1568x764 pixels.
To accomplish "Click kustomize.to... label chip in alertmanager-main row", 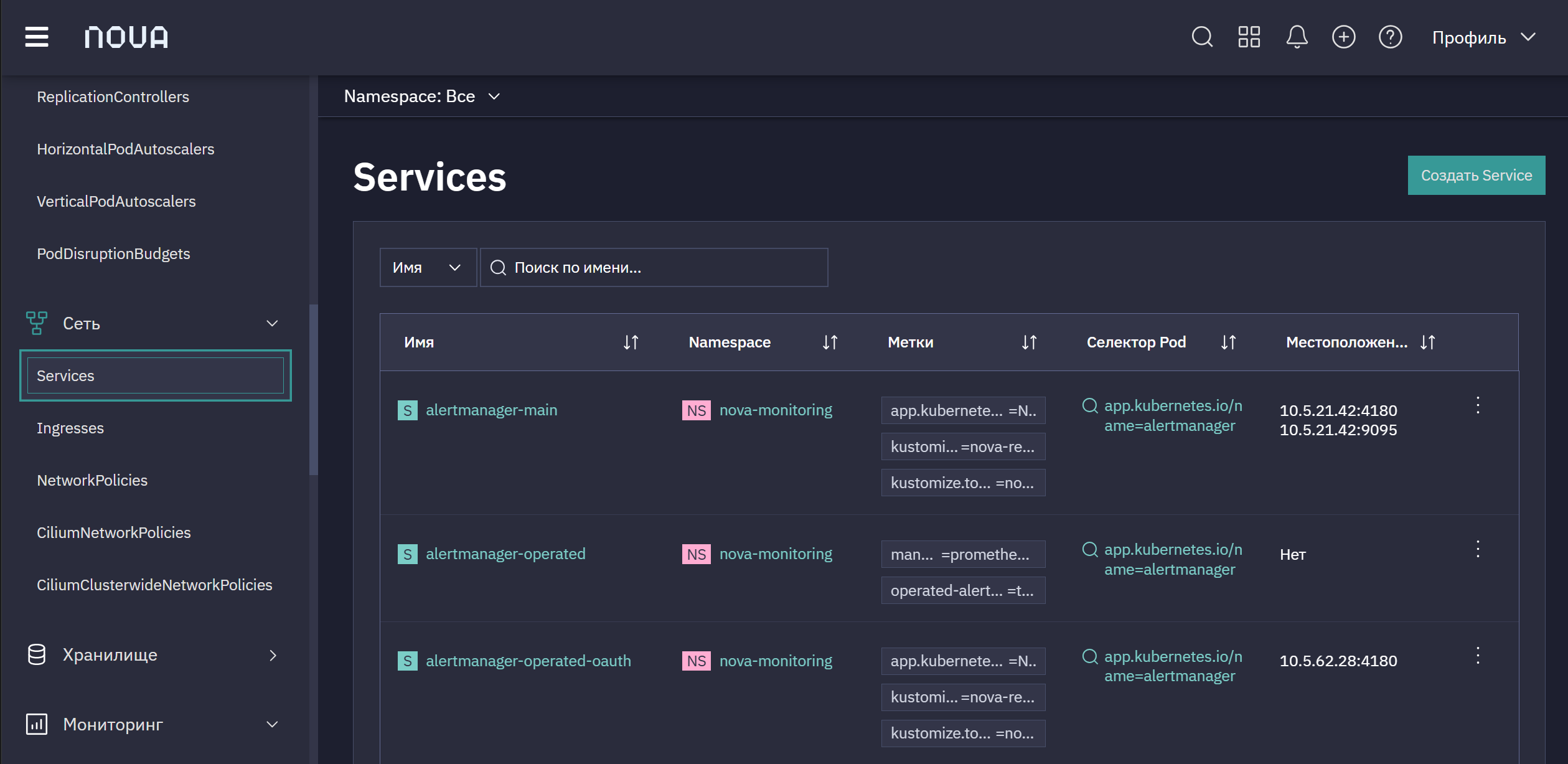I will 963,483.
